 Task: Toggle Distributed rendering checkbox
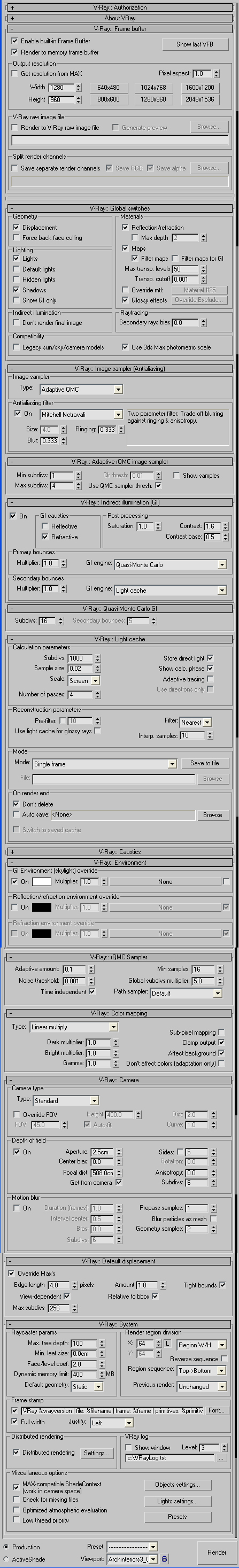[x=16, y=1453]
